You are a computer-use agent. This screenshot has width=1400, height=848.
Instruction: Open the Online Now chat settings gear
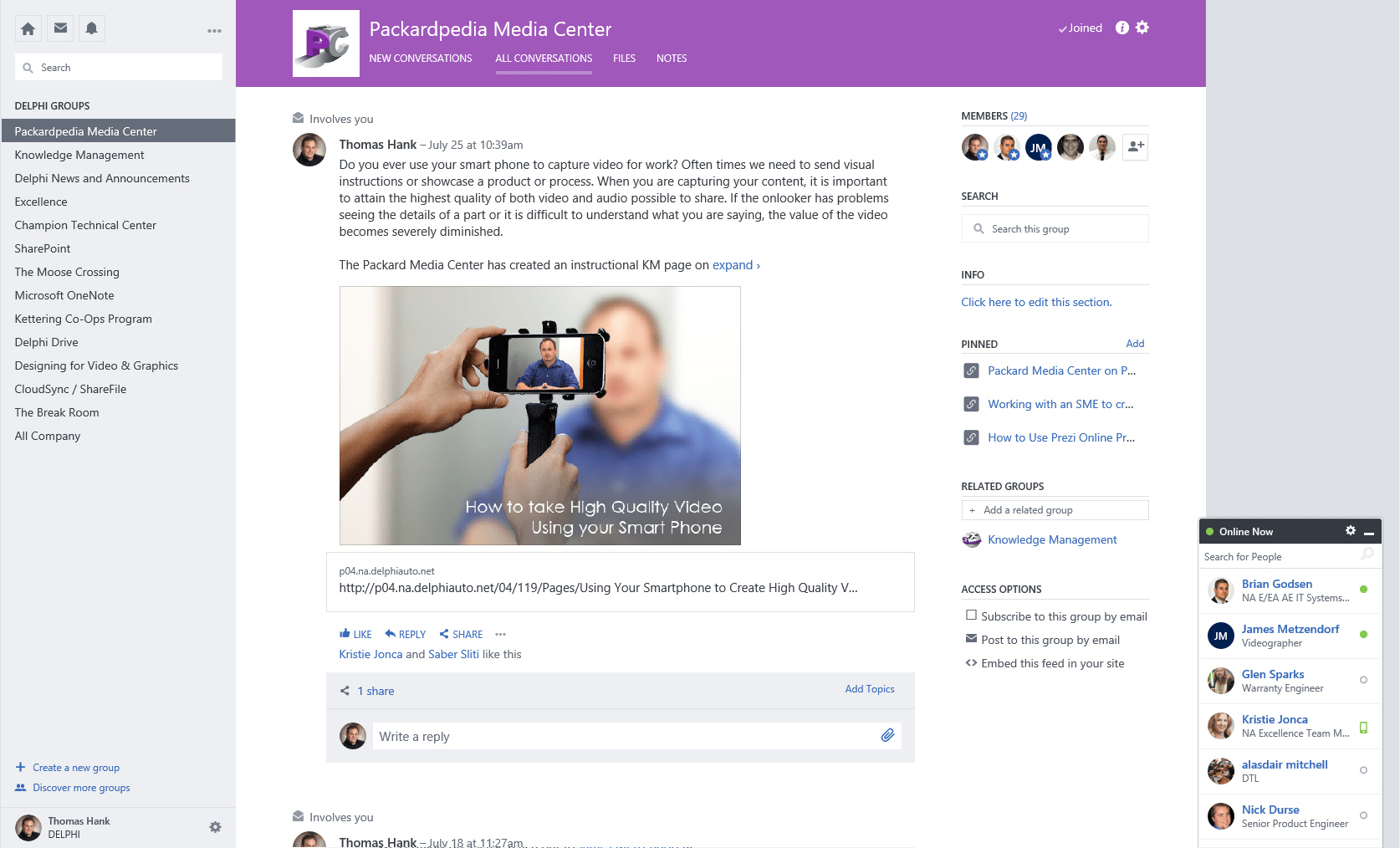click(x=1350, y=531)
